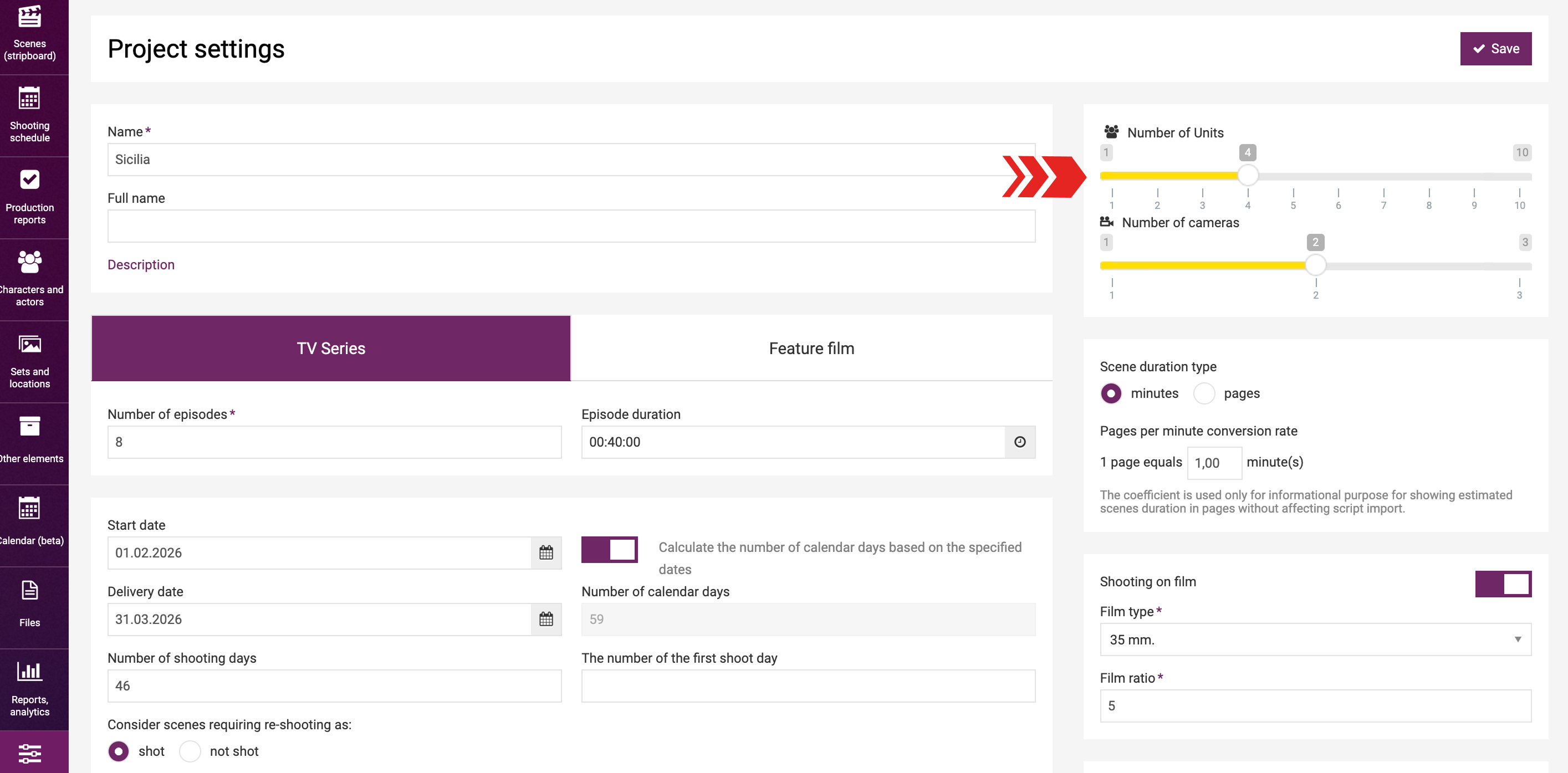Open Production reports page
The height and width of the screenshot is (773, 1568).
tap(30, 197)
